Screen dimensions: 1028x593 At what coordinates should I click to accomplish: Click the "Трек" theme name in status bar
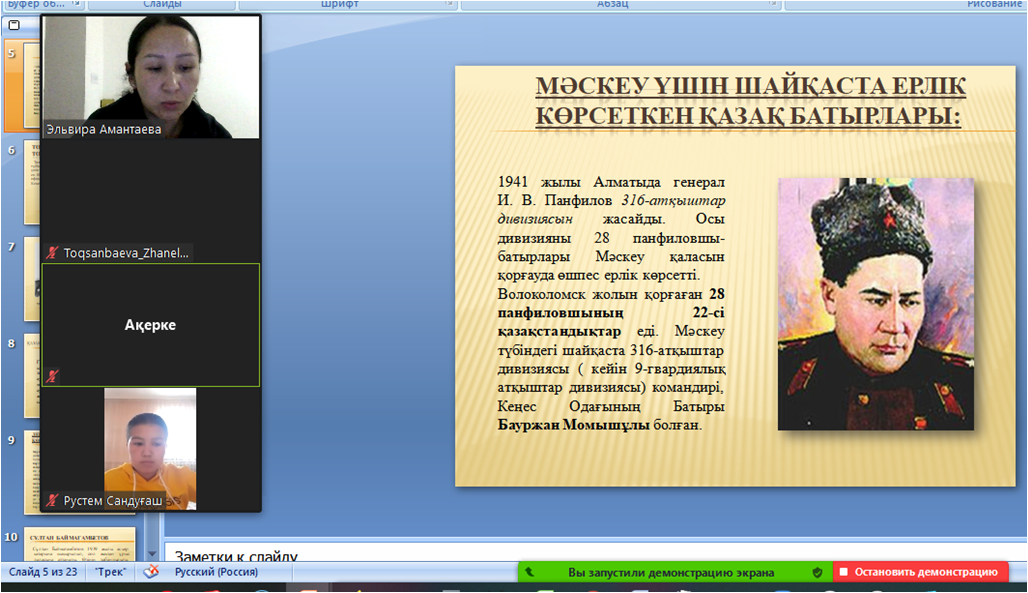110,572
